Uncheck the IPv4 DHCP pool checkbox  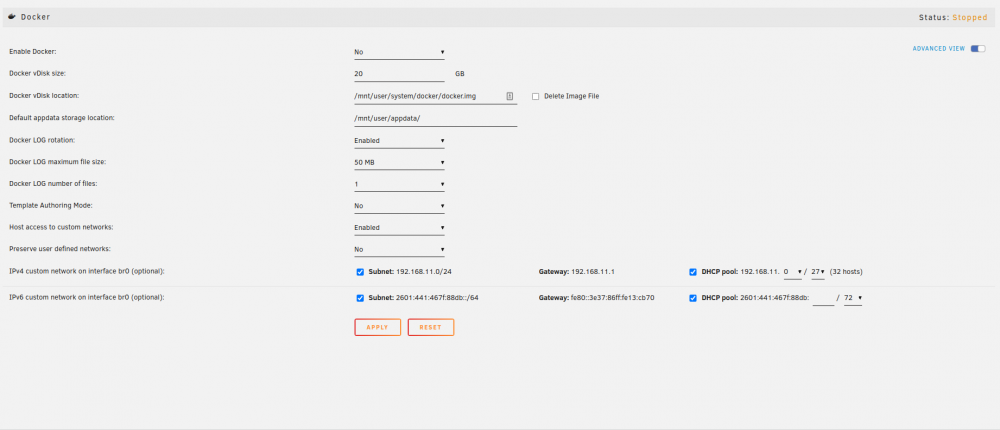tap(693, 272)
